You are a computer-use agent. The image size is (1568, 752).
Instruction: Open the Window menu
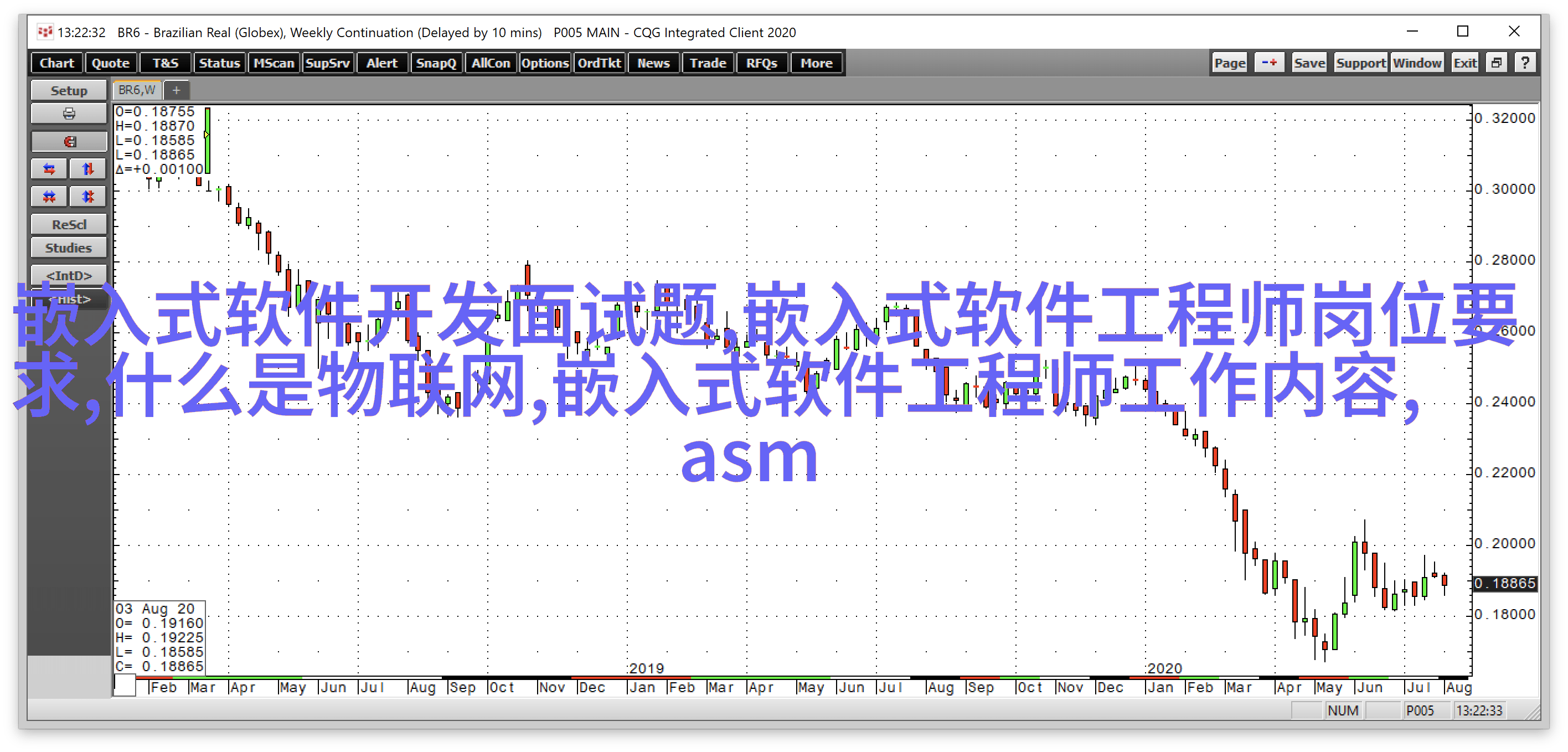1416,63
